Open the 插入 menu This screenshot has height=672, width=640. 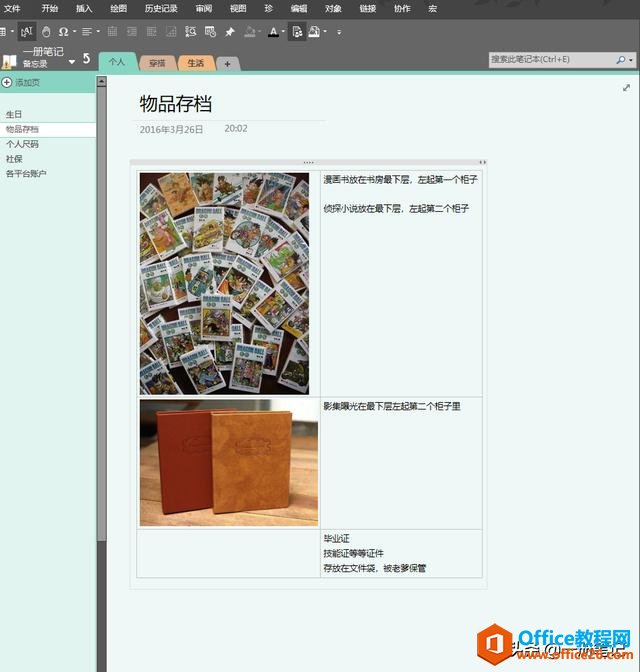[x=84, y=8]
